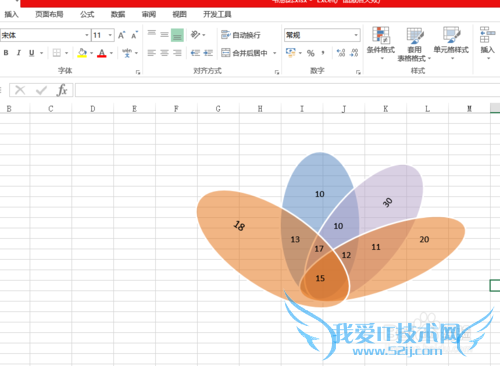The width and height of the screenshot is (500, 366).
Task: Select column K header
Action: (x=386, y=109)
